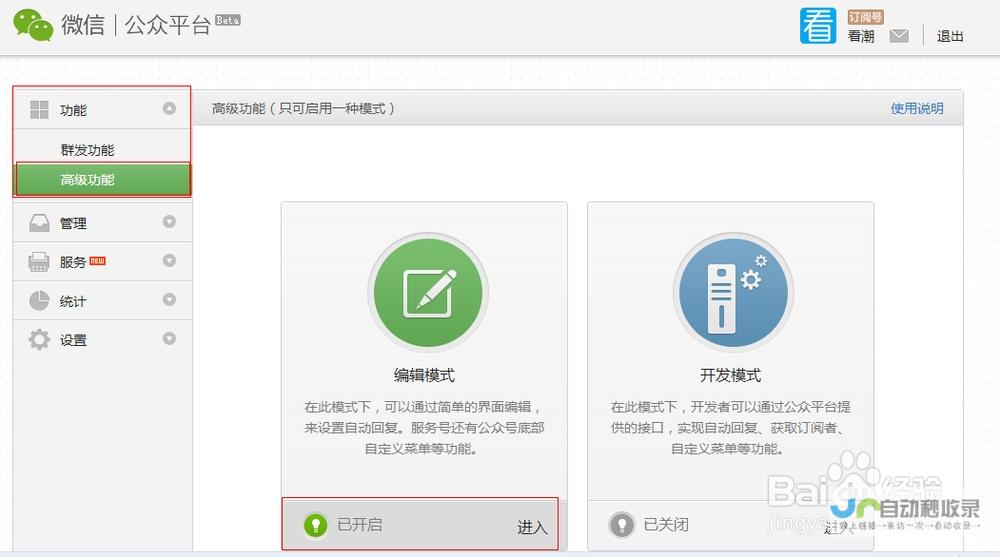Click the 编辑模式 heading
The width and height of the screenshot is (1000, 557).
coord(424,375)
